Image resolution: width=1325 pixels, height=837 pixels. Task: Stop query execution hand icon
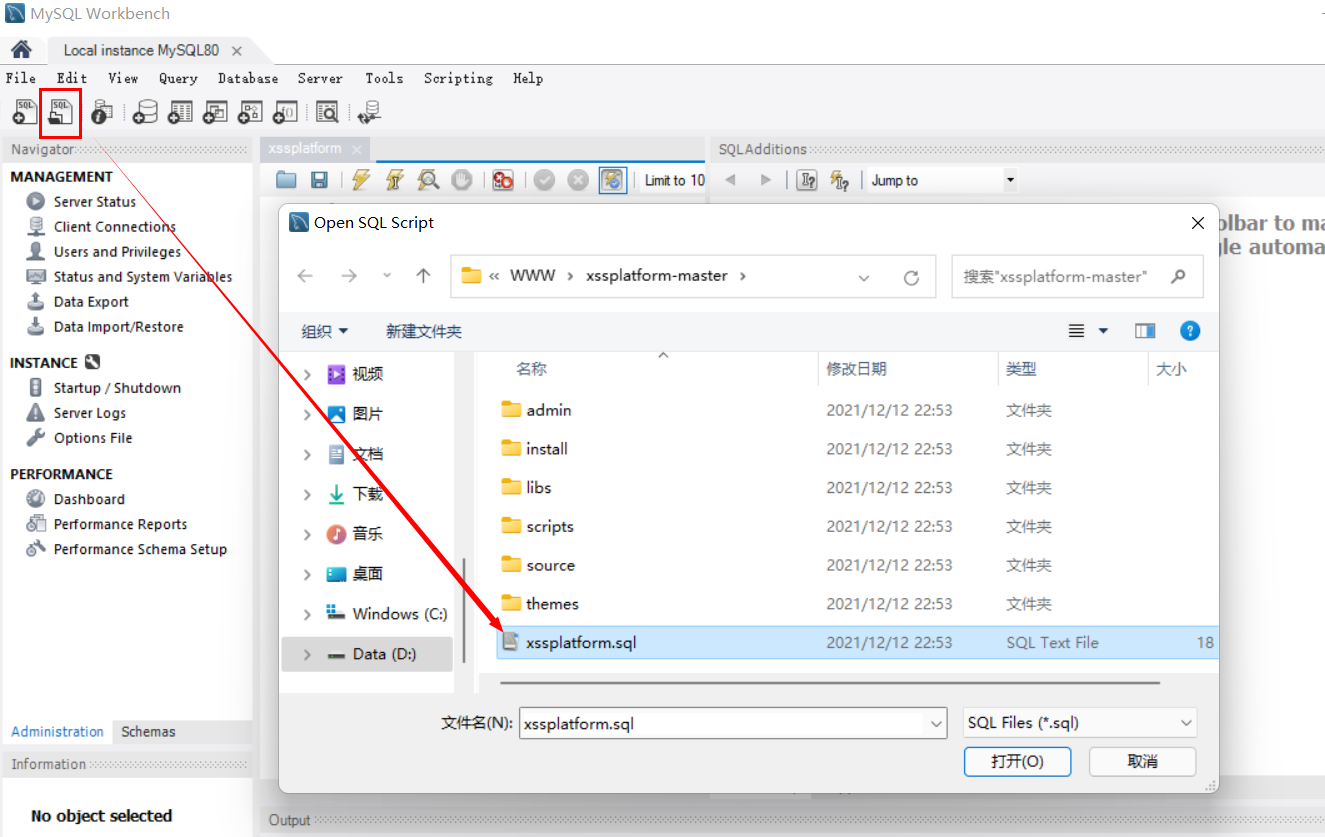pyautogui.click(x=461, y=180)
